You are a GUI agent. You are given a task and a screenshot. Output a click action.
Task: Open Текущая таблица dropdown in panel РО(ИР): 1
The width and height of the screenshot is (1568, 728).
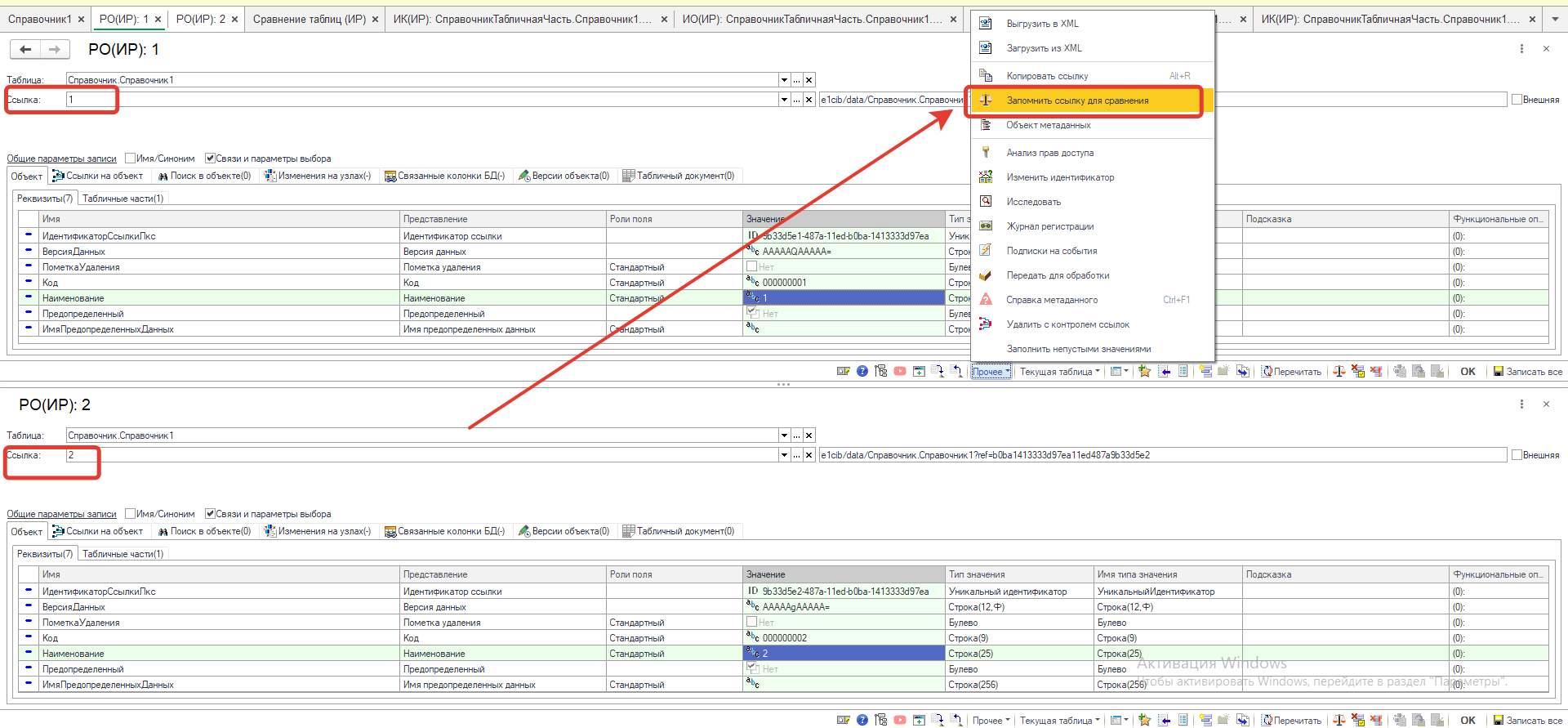[x=1060, y=372]
